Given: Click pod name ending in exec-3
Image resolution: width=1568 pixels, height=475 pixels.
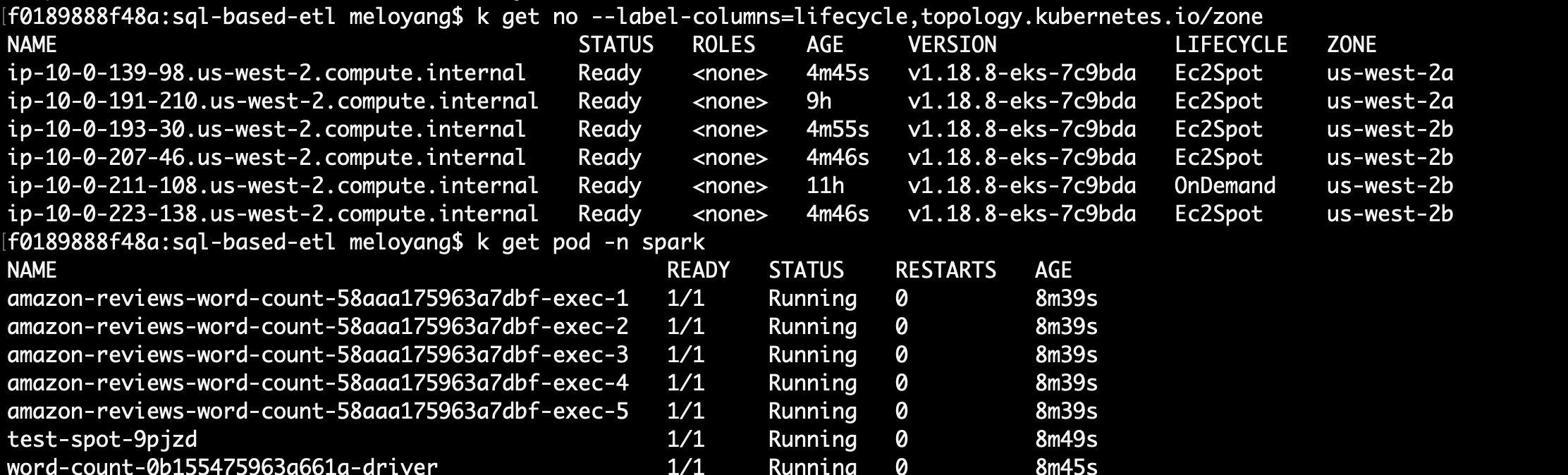Looking at the screenshot, I should tap(317, 355).
